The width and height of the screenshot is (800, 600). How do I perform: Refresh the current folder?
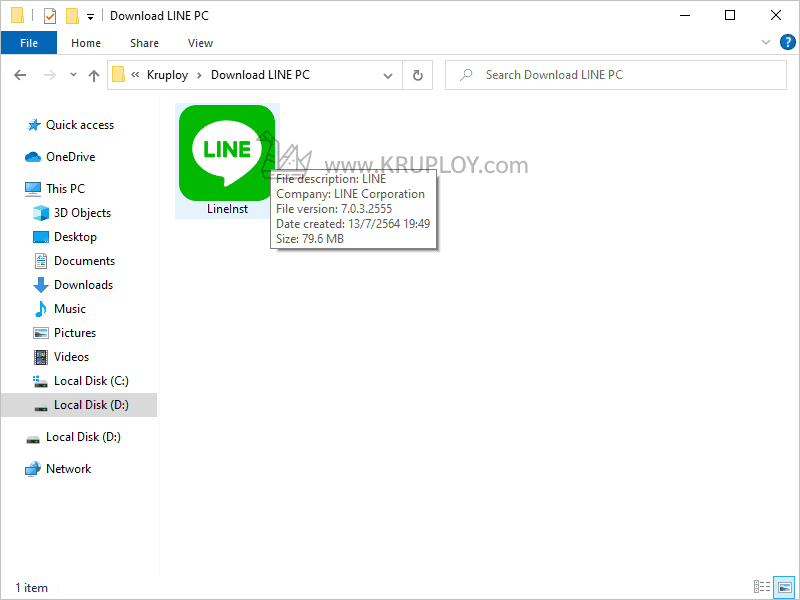pyautogui.click(x=417, y=76)
